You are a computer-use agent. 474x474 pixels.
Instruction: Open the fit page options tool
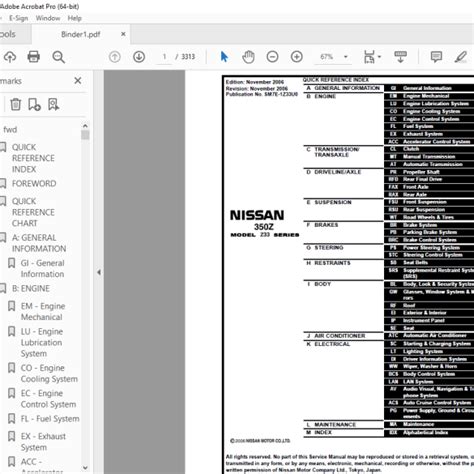coord(369,57)
